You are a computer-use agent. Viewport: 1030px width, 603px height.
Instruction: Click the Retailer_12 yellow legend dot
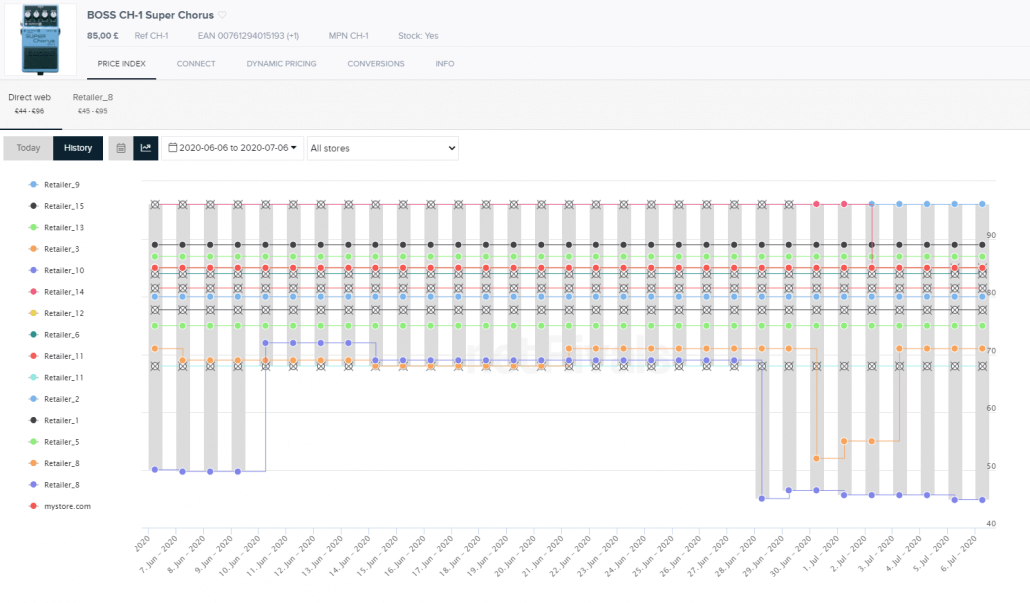34,313
